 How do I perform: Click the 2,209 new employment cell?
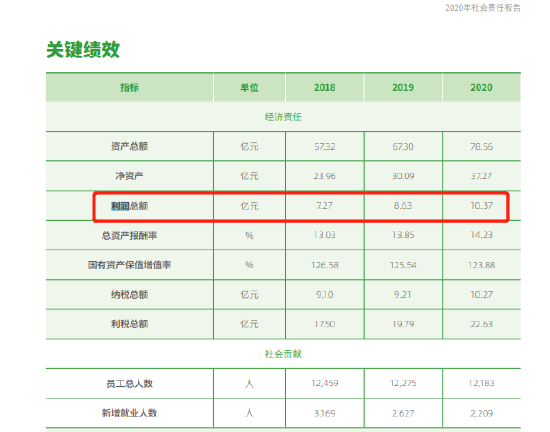(x=482, y=413)
